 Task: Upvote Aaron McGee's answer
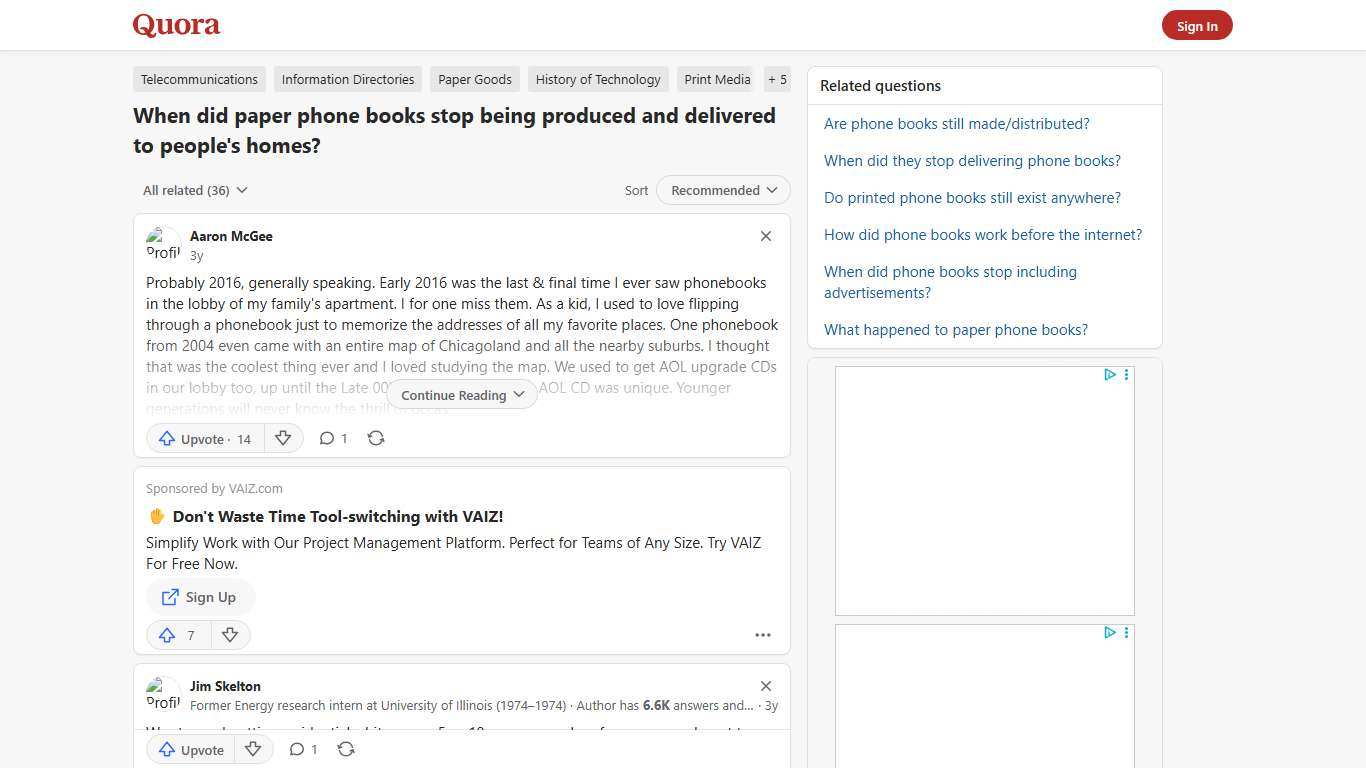point(205,438)
